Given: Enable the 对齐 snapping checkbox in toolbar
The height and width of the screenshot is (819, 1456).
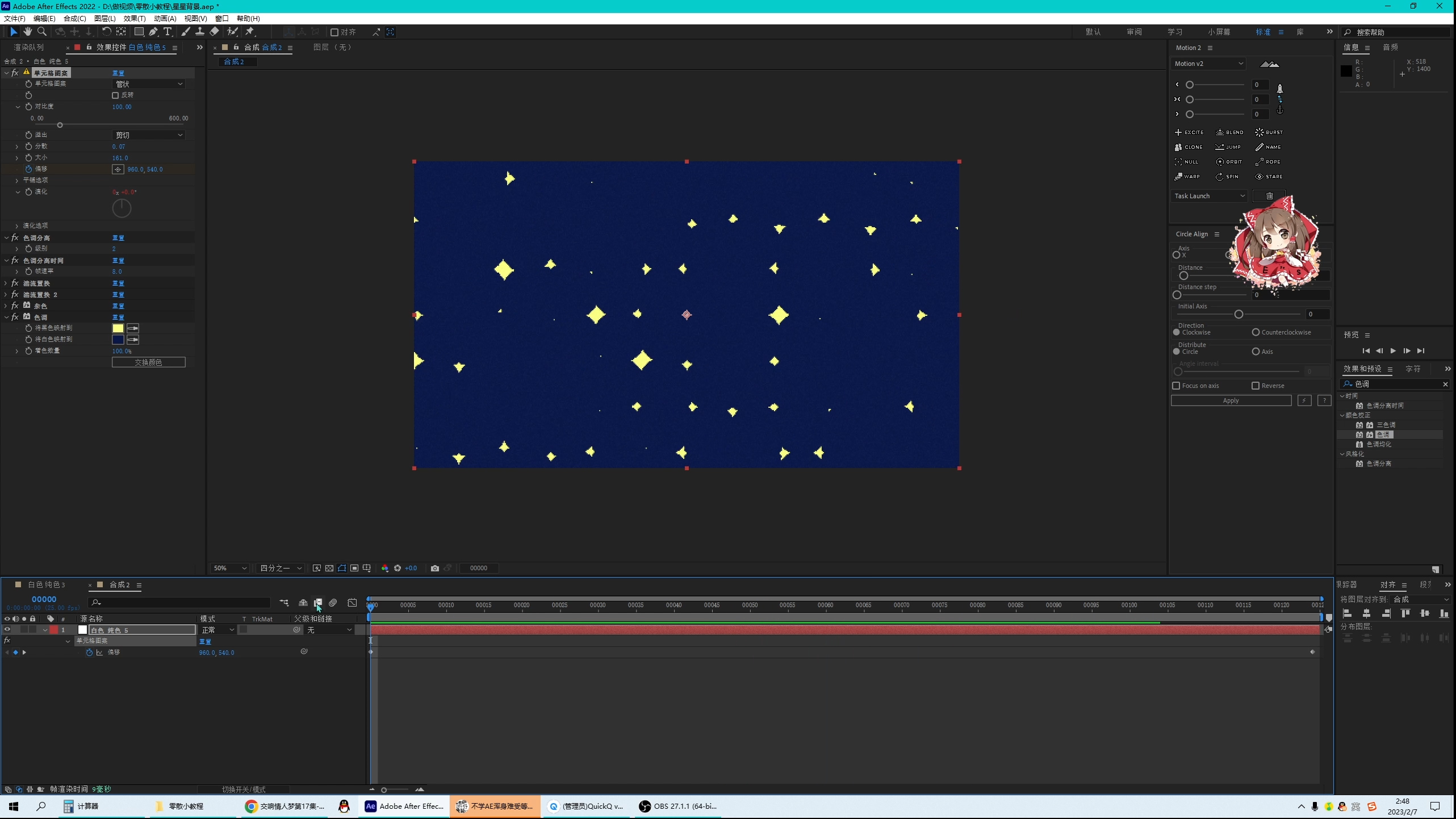Looking at the screenshot, I should click(334, 32).
